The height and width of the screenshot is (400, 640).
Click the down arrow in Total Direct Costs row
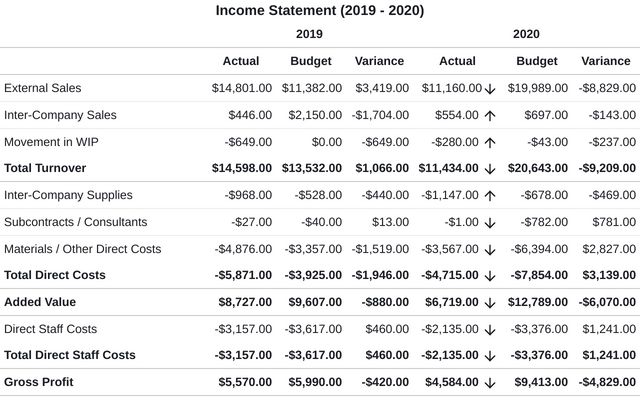click(x=490, y=275)
